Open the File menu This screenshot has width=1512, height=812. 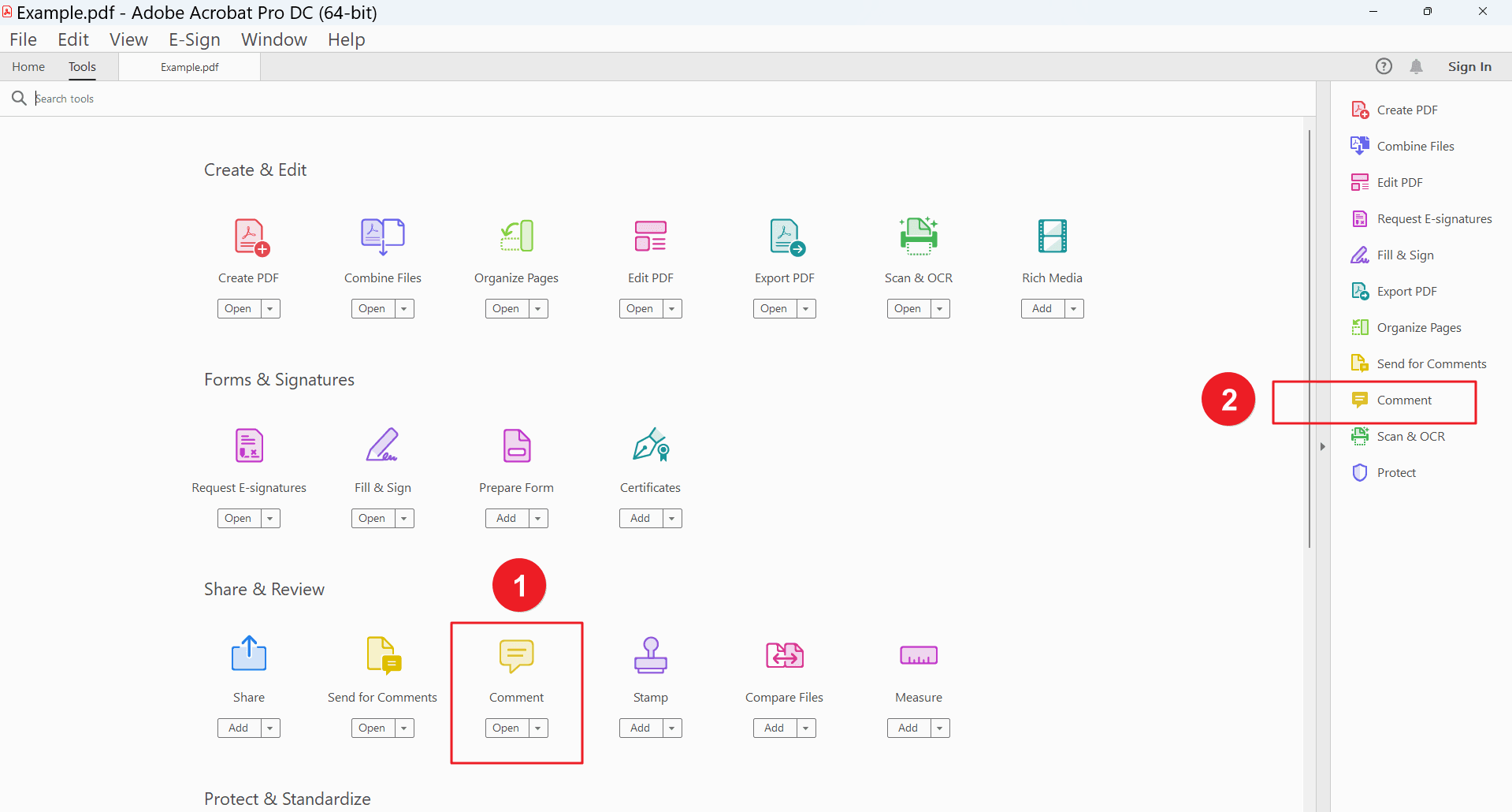(23, 39)
